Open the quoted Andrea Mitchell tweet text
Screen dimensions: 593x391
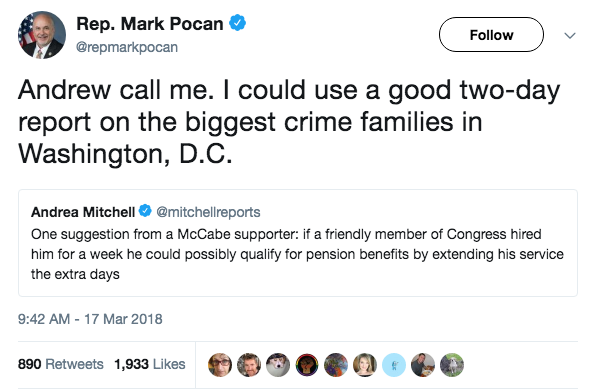click(297, 254)
